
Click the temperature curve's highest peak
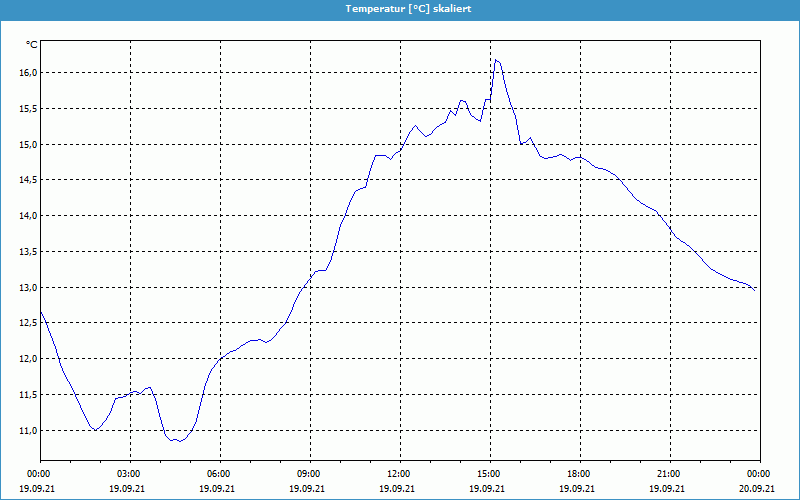click(496, 61)
